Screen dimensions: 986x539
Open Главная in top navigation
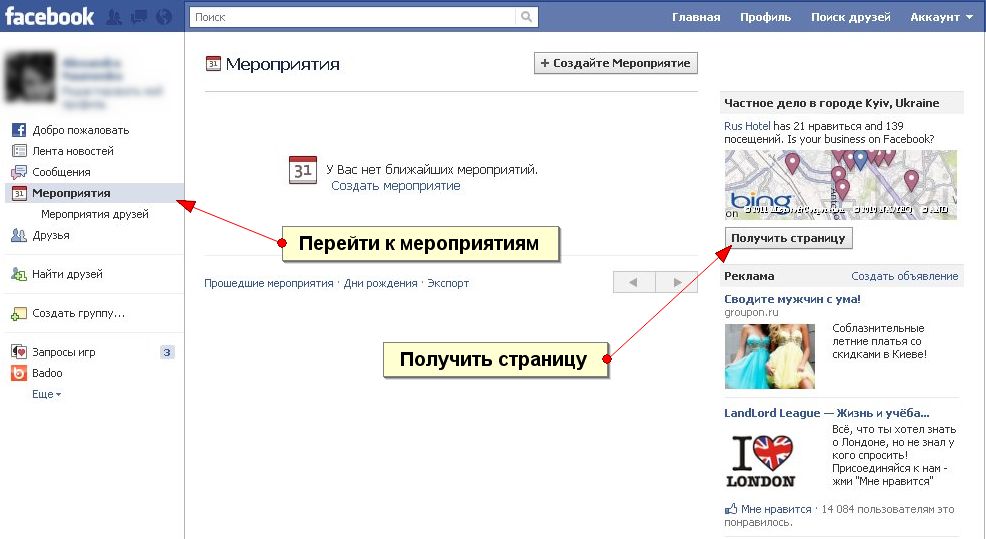[x=696, y=17]
